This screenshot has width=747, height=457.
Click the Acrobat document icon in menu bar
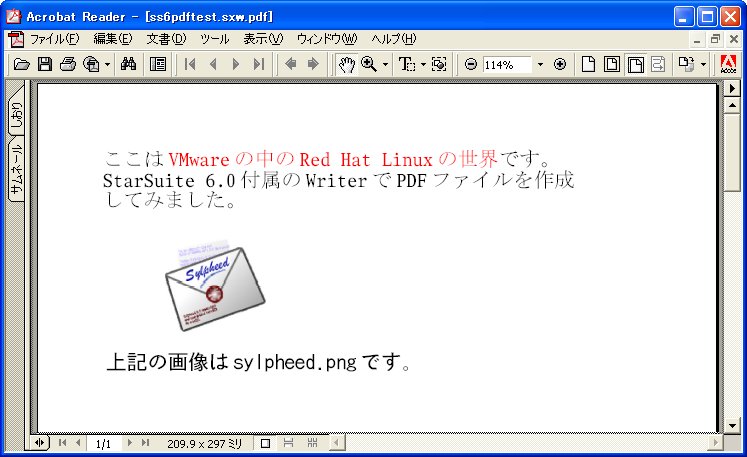coord(16,39)
